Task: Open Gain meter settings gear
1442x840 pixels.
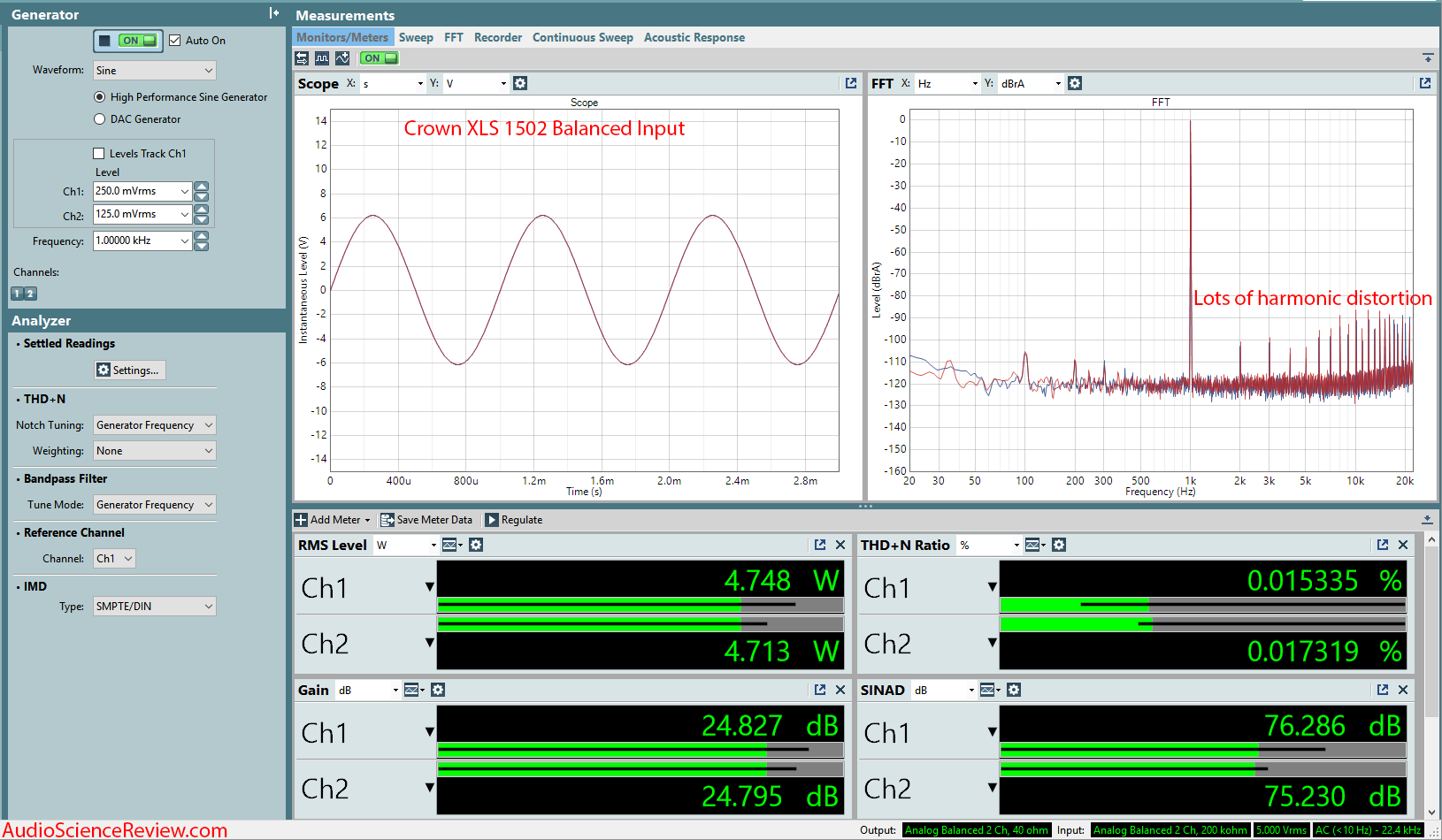Action: (x=438, y=690)
